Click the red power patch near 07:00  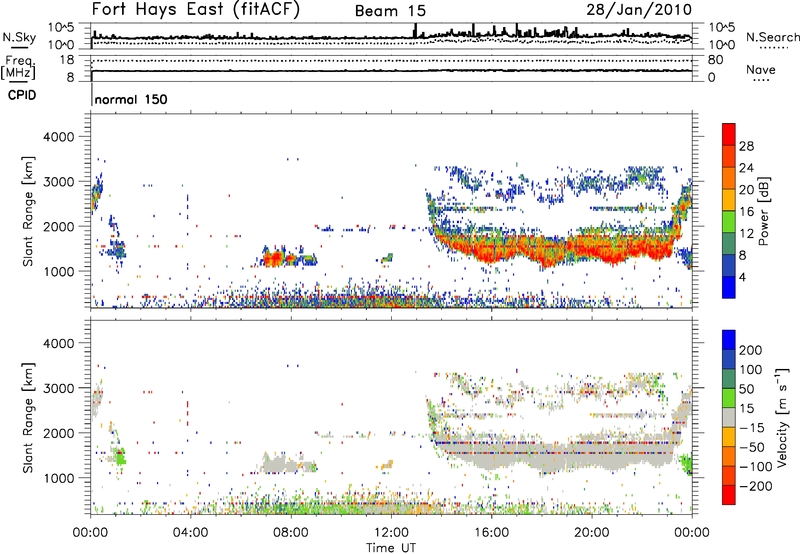(x=272, y=259)
